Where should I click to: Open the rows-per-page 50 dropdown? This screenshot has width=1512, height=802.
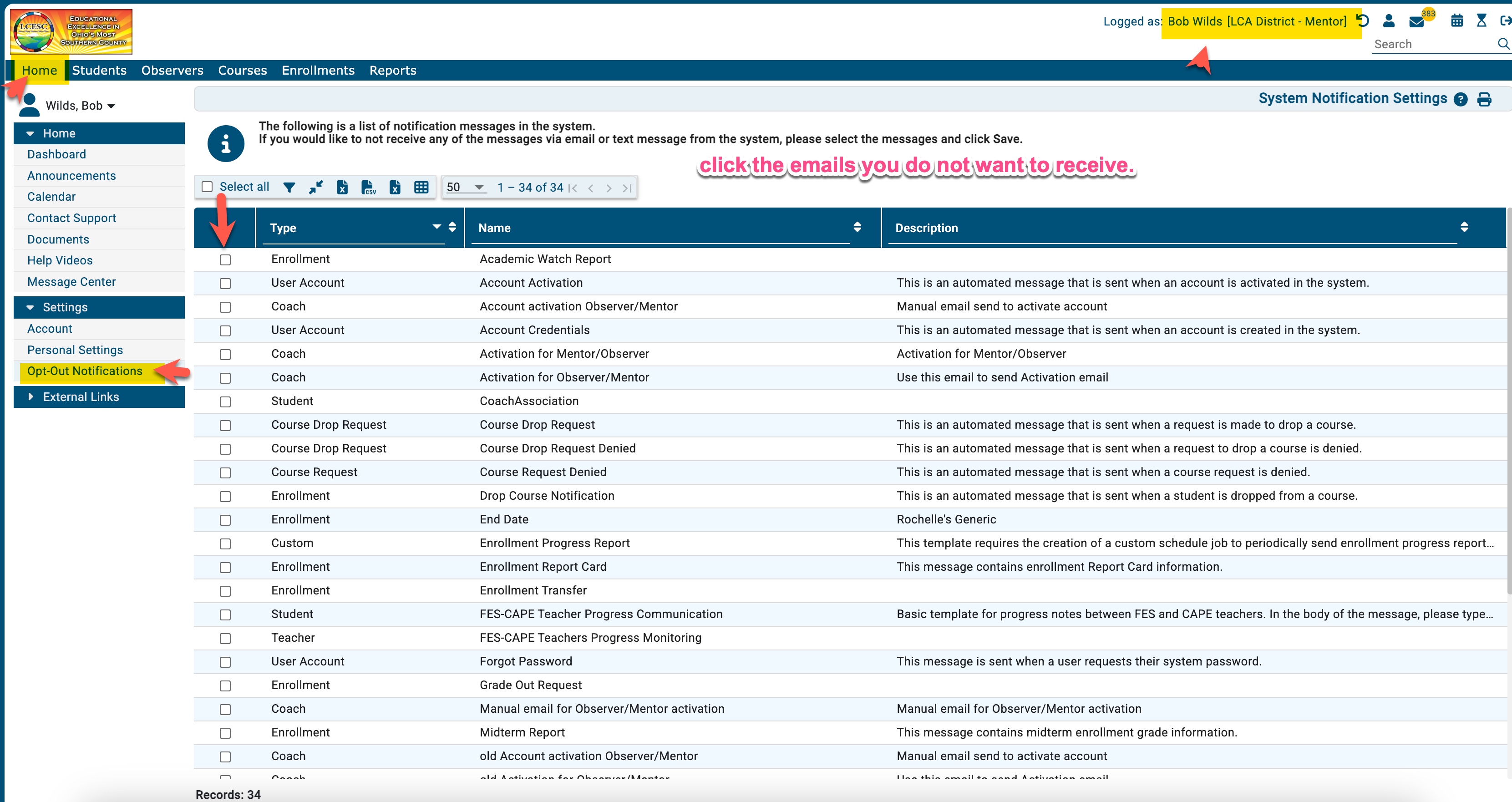(466, 188)
